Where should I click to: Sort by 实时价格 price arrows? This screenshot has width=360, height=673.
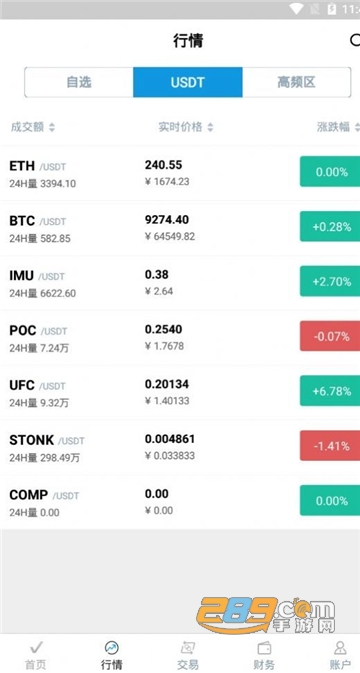point(210,127)
